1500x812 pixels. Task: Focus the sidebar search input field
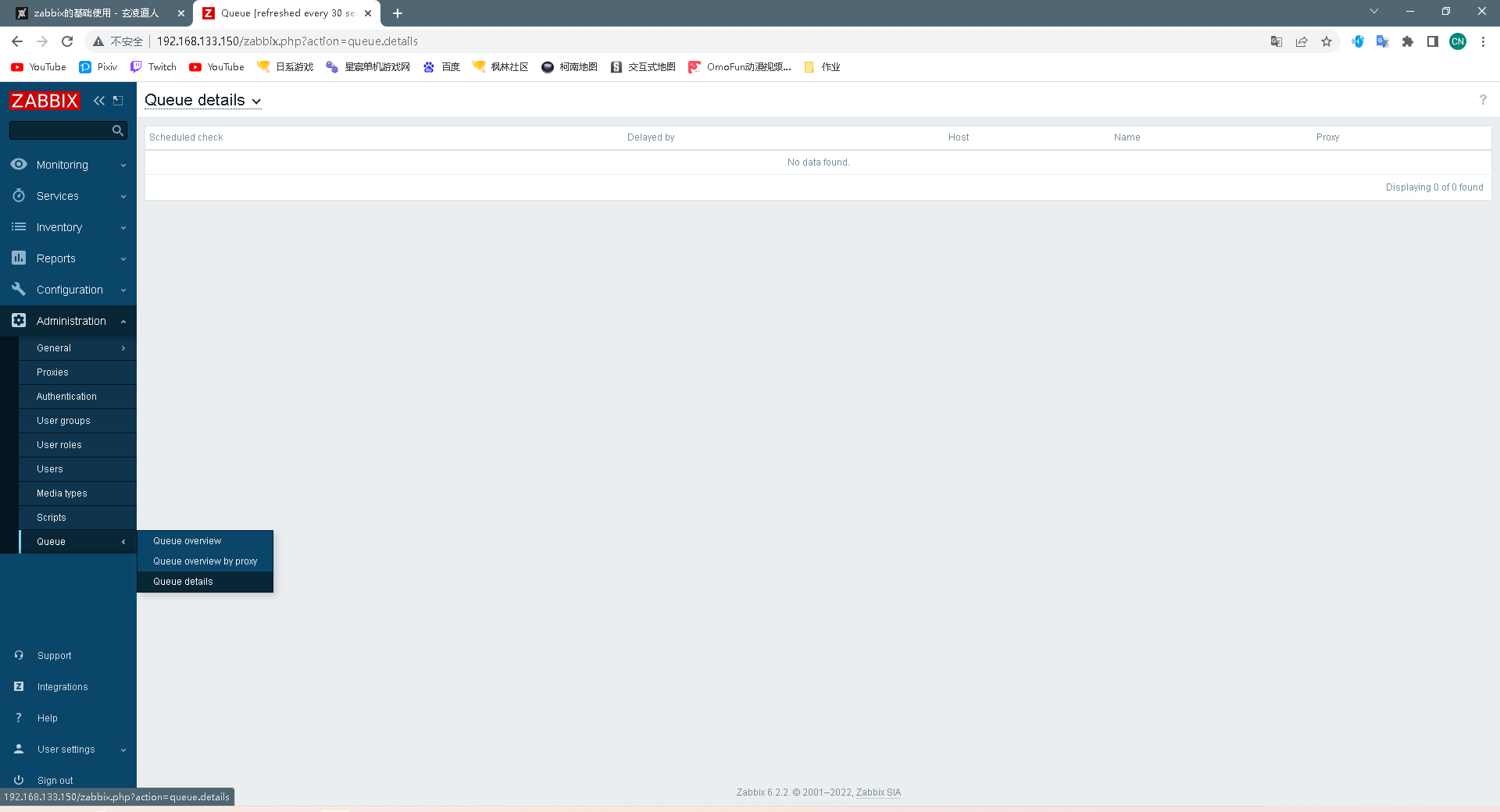coord(59,130)
